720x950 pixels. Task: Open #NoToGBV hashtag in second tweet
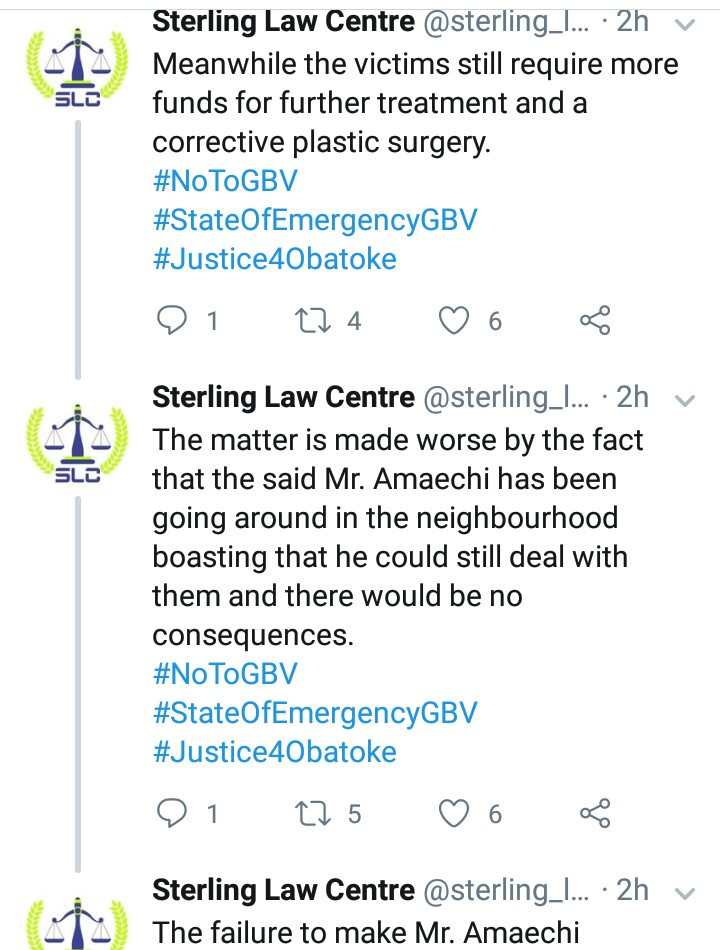[225, 673]
